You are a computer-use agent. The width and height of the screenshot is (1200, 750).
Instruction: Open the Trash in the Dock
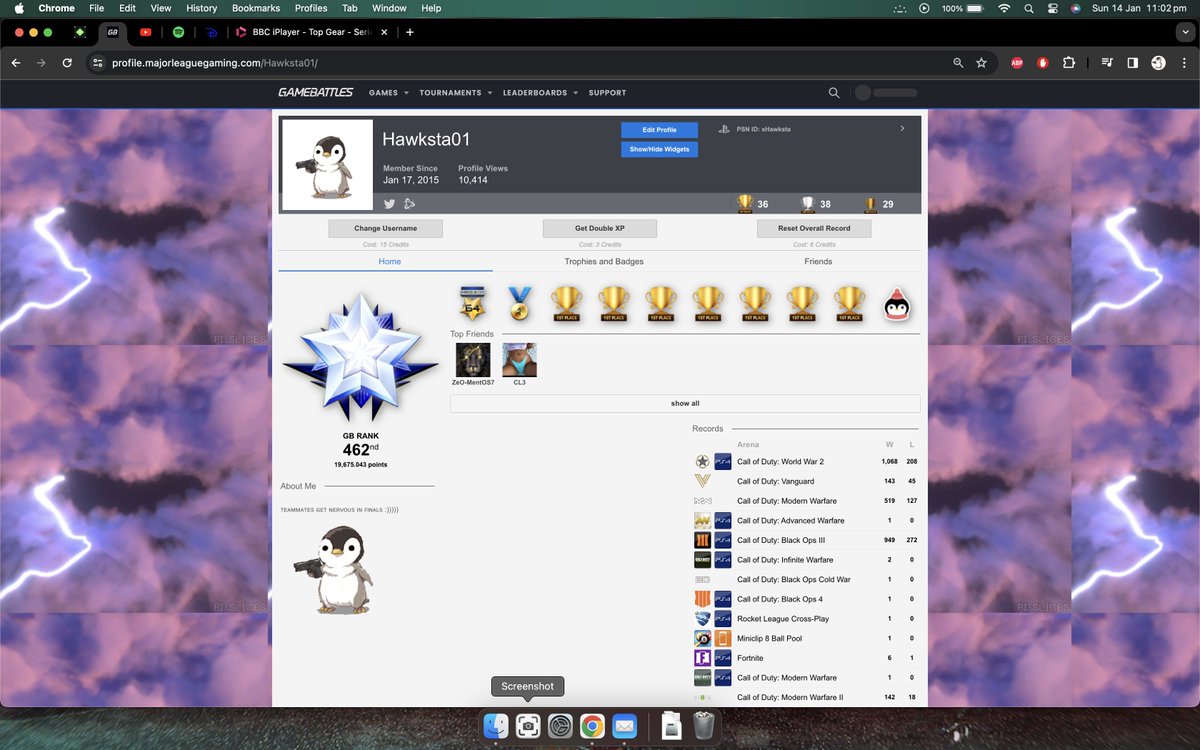point(704,726)
